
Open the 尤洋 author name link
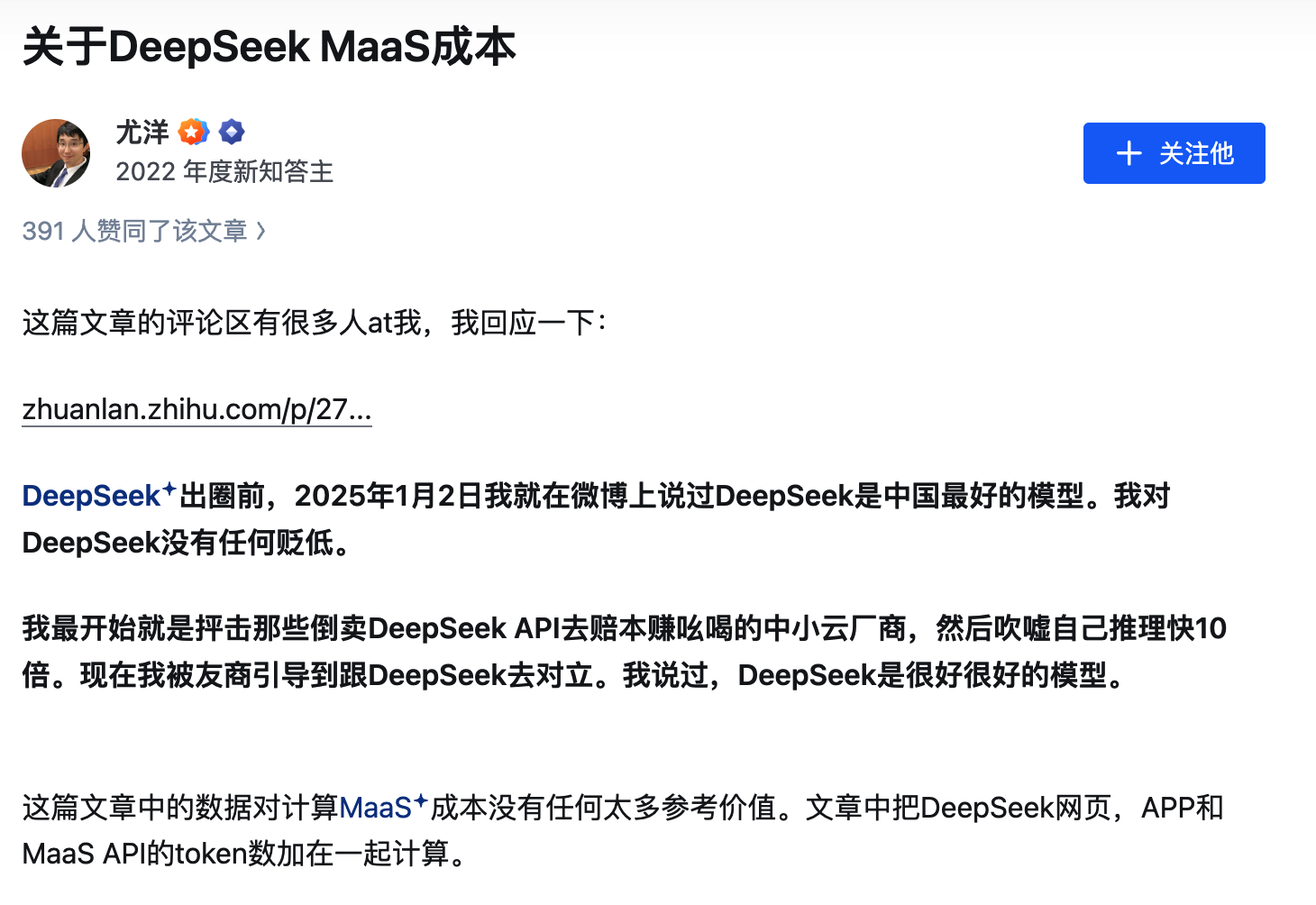[142, 133]
